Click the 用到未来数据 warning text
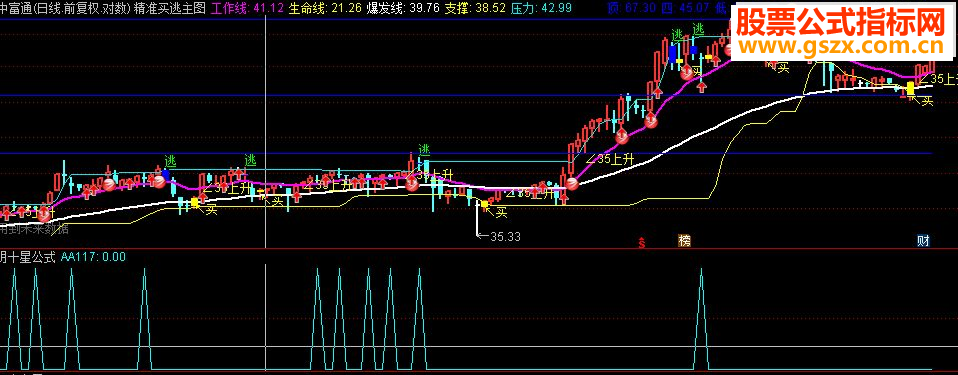This screenshot has width=958, height=375. [34, 230]
